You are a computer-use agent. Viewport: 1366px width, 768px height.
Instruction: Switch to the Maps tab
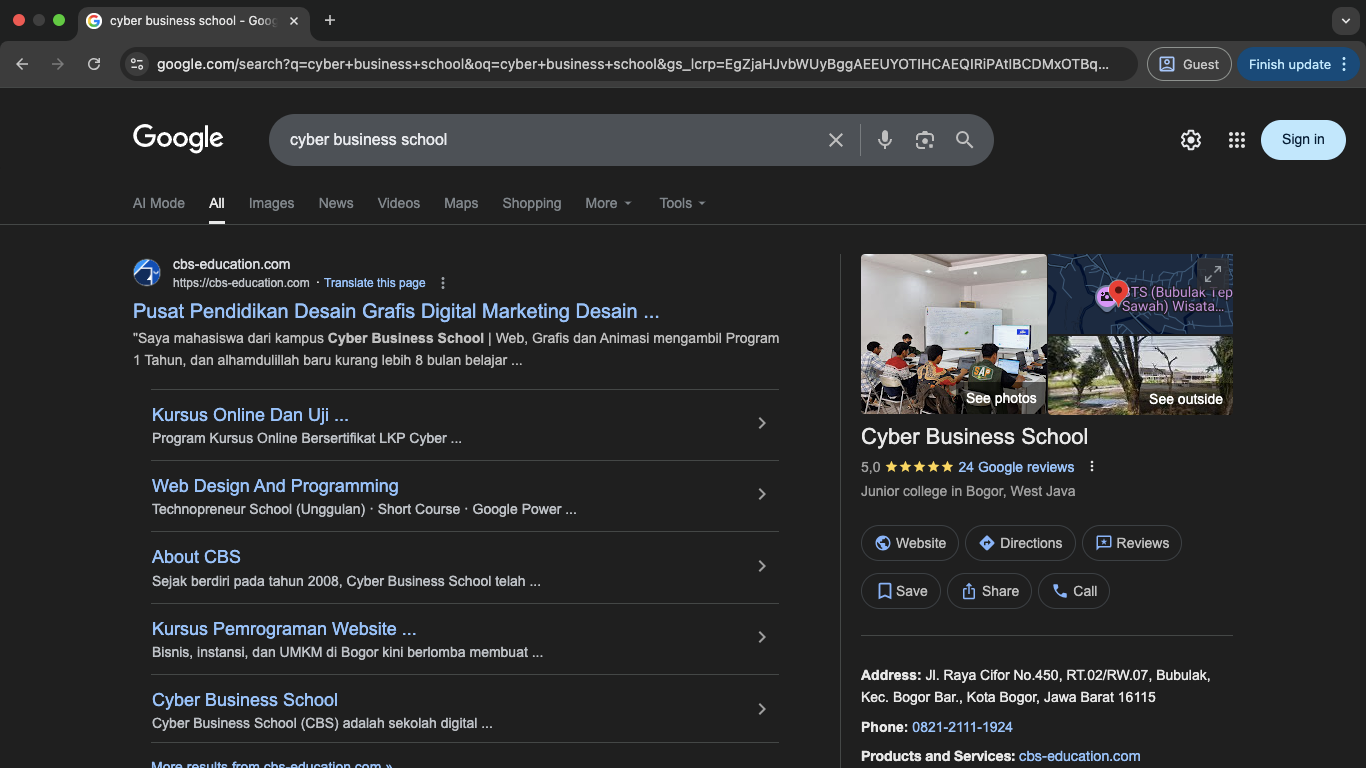(x=461, y=203)
